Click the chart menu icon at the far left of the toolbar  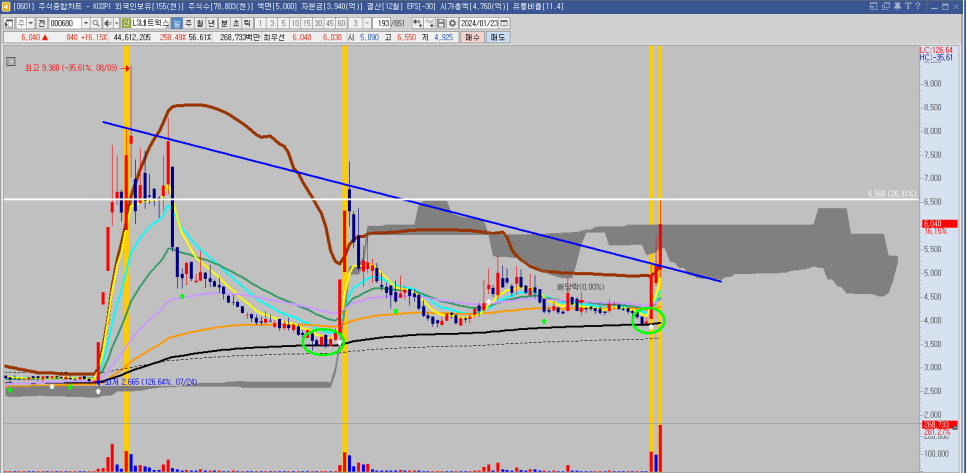tap(9, 23)
